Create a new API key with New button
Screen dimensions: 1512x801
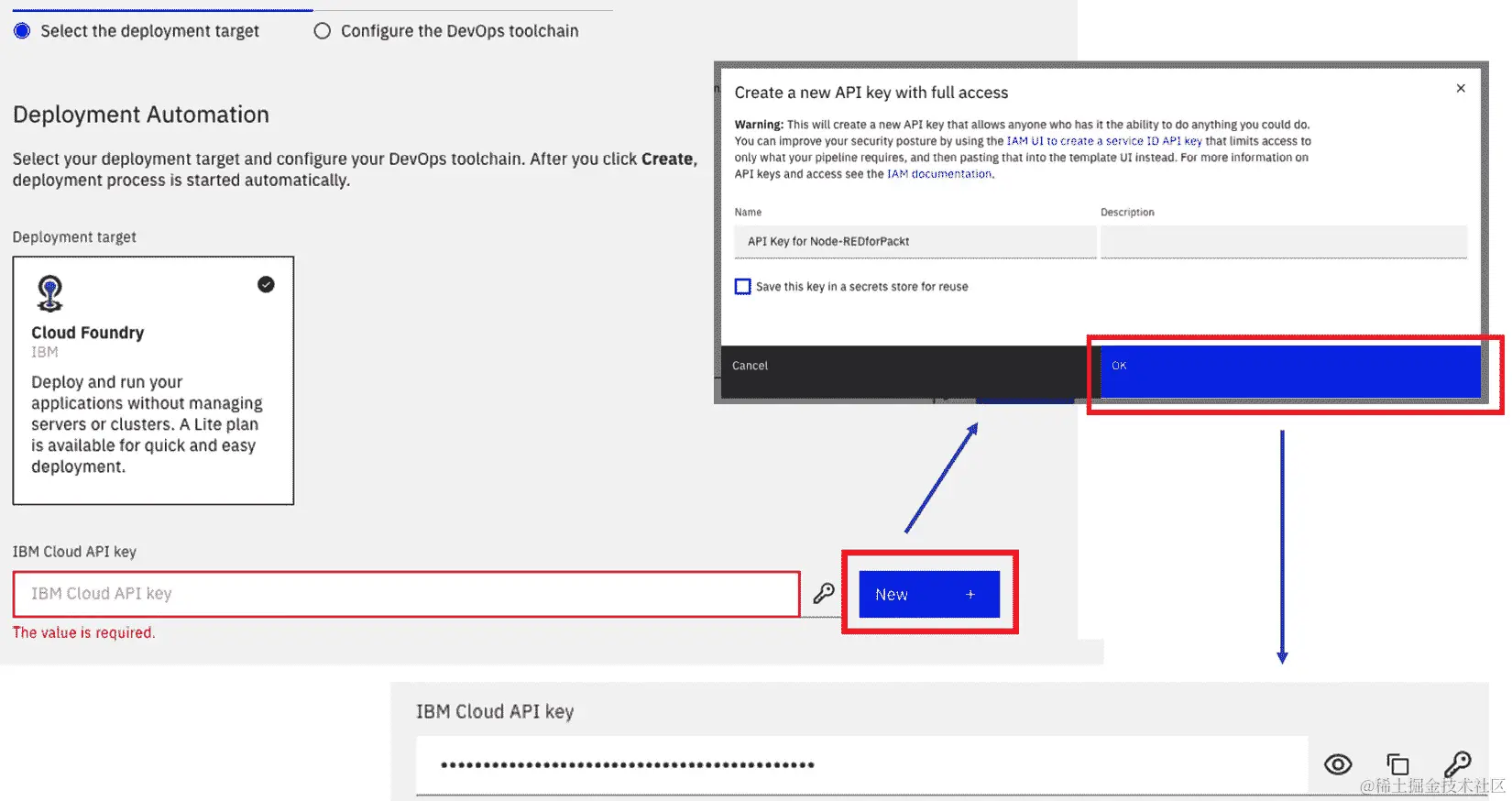tap(929, 594)
